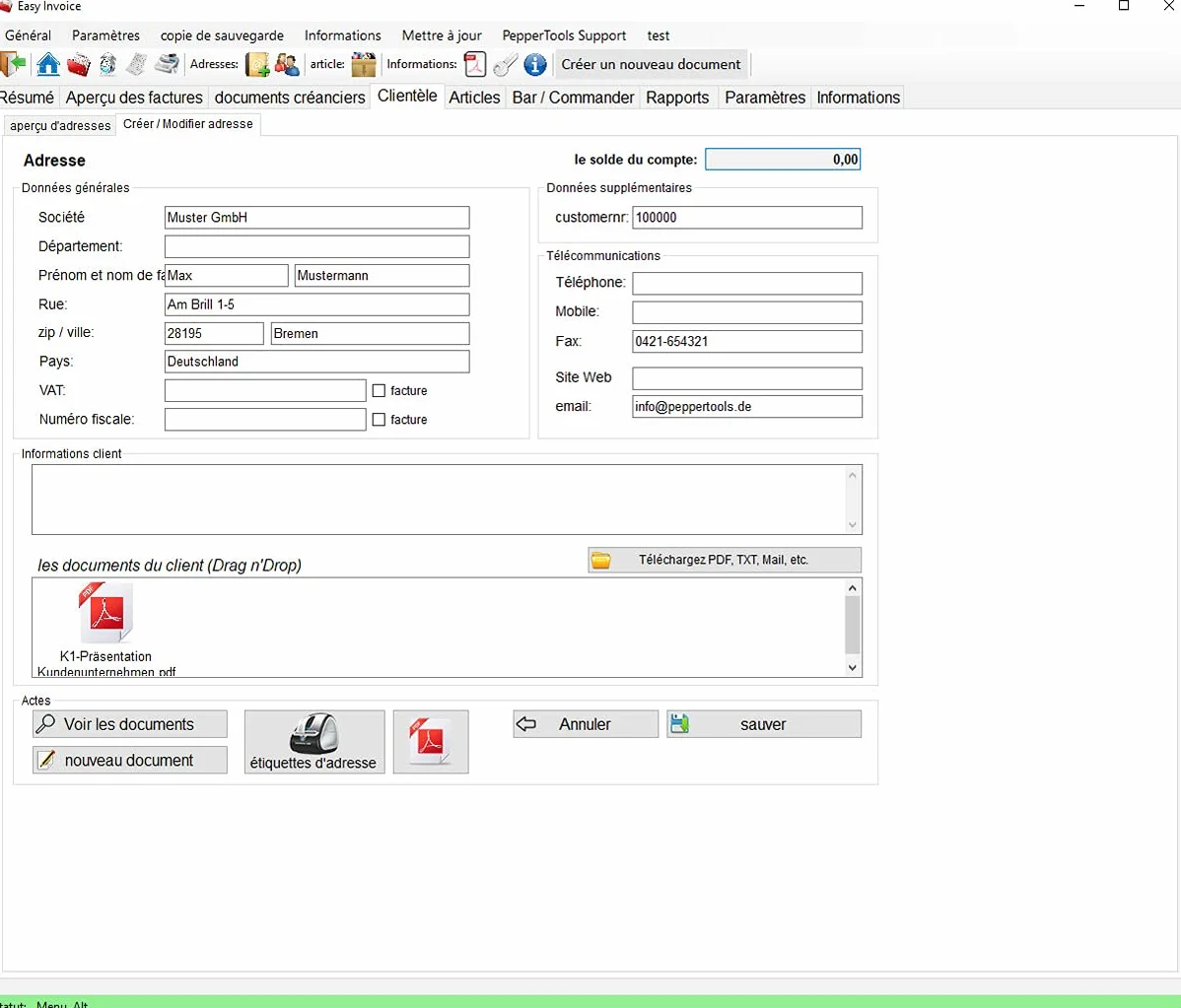Switch to the Résumé tab
This screenshot has height=1008, width=1181.
[x=28, y=98]
